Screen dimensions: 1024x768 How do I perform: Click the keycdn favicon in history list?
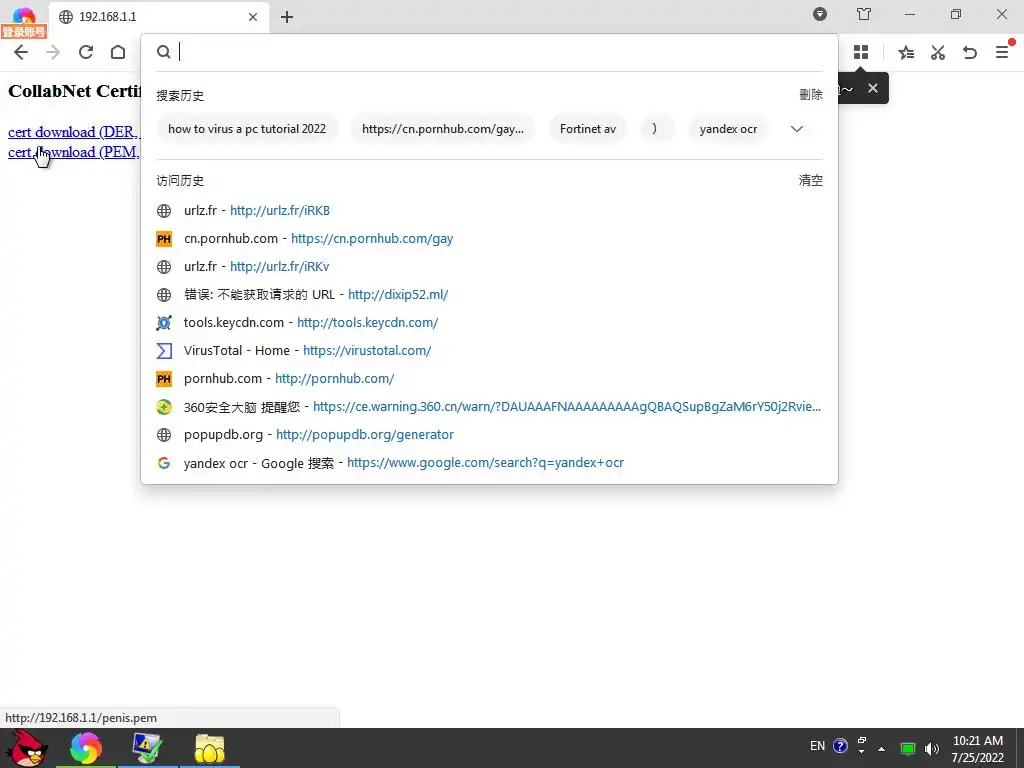click(x=164, y=323)
